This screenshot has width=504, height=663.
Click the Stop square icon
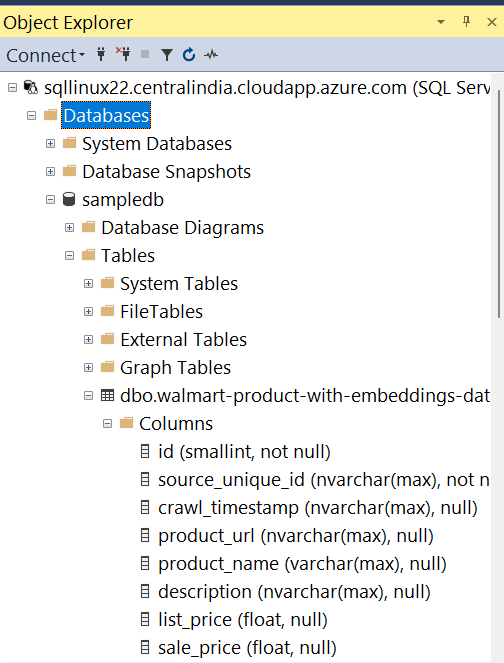145,54
